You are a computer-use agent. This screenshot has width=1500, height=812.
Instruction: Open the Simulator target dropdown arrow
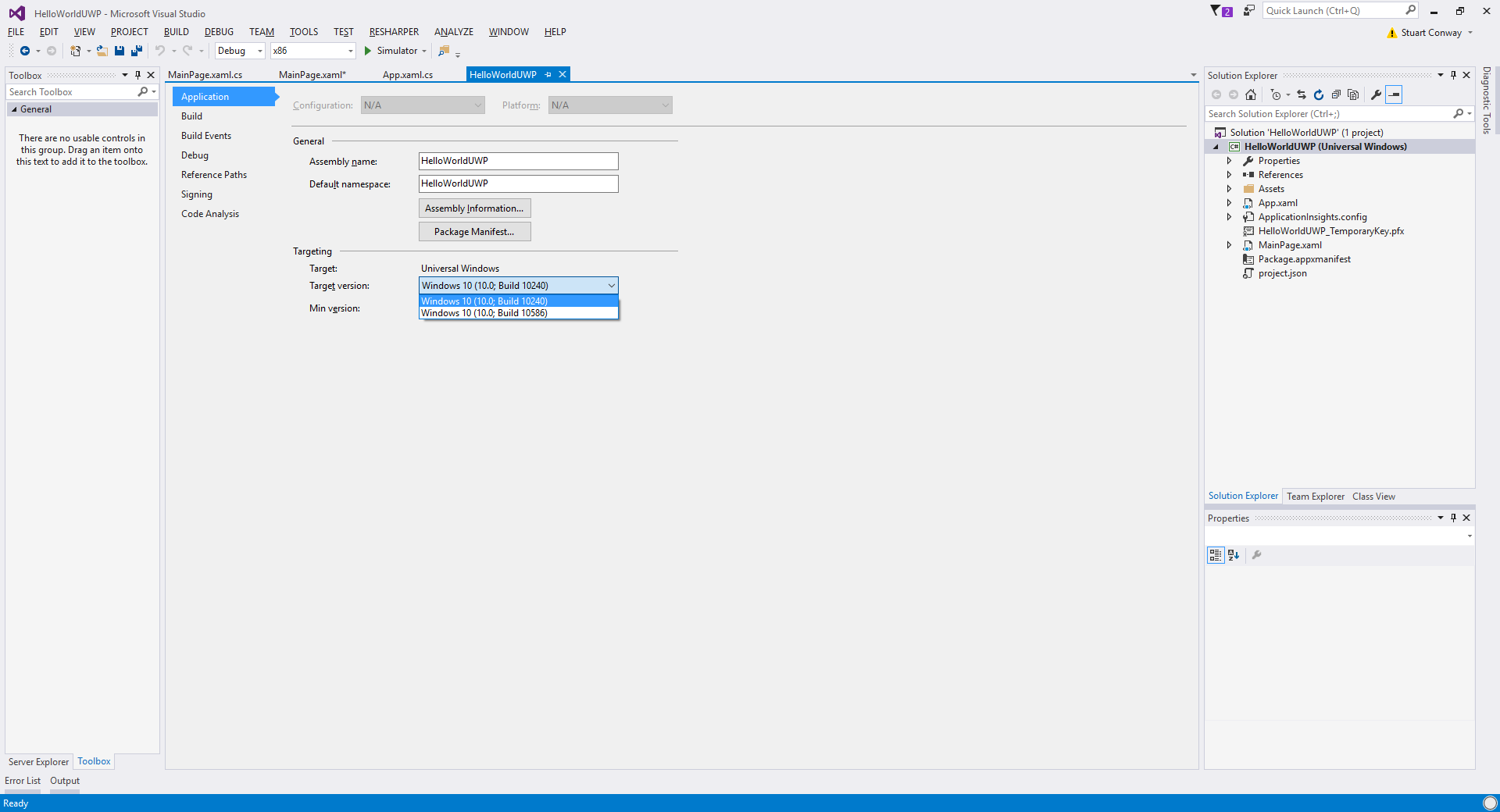tap(424, 52)
